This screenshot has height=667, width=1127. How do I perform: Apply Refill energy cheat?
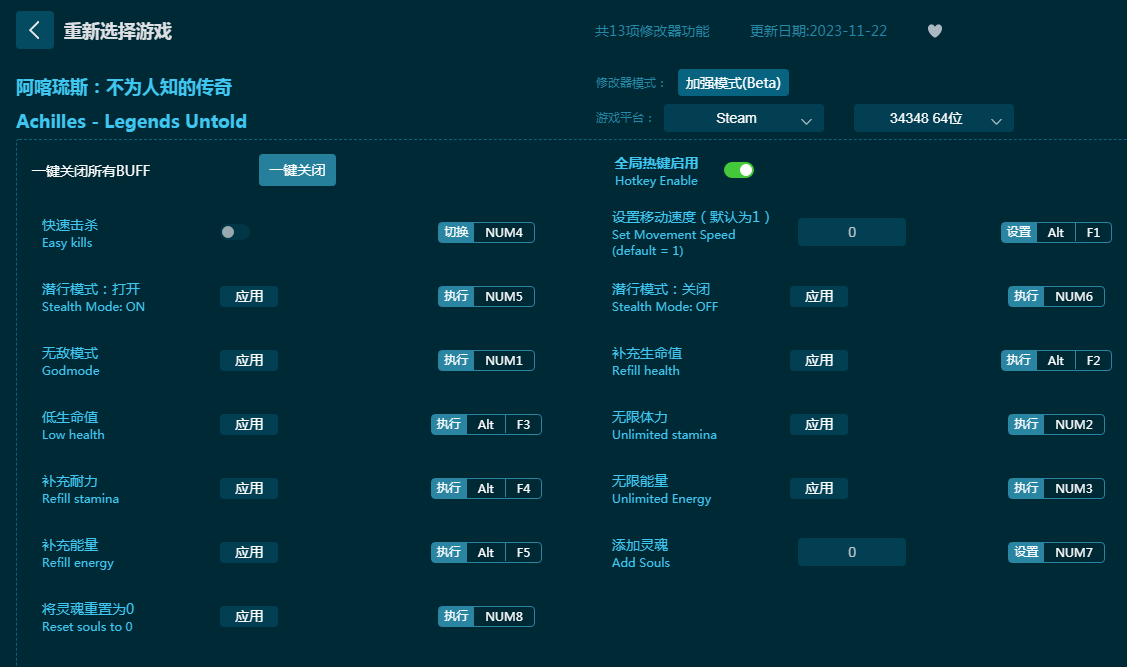249,553
